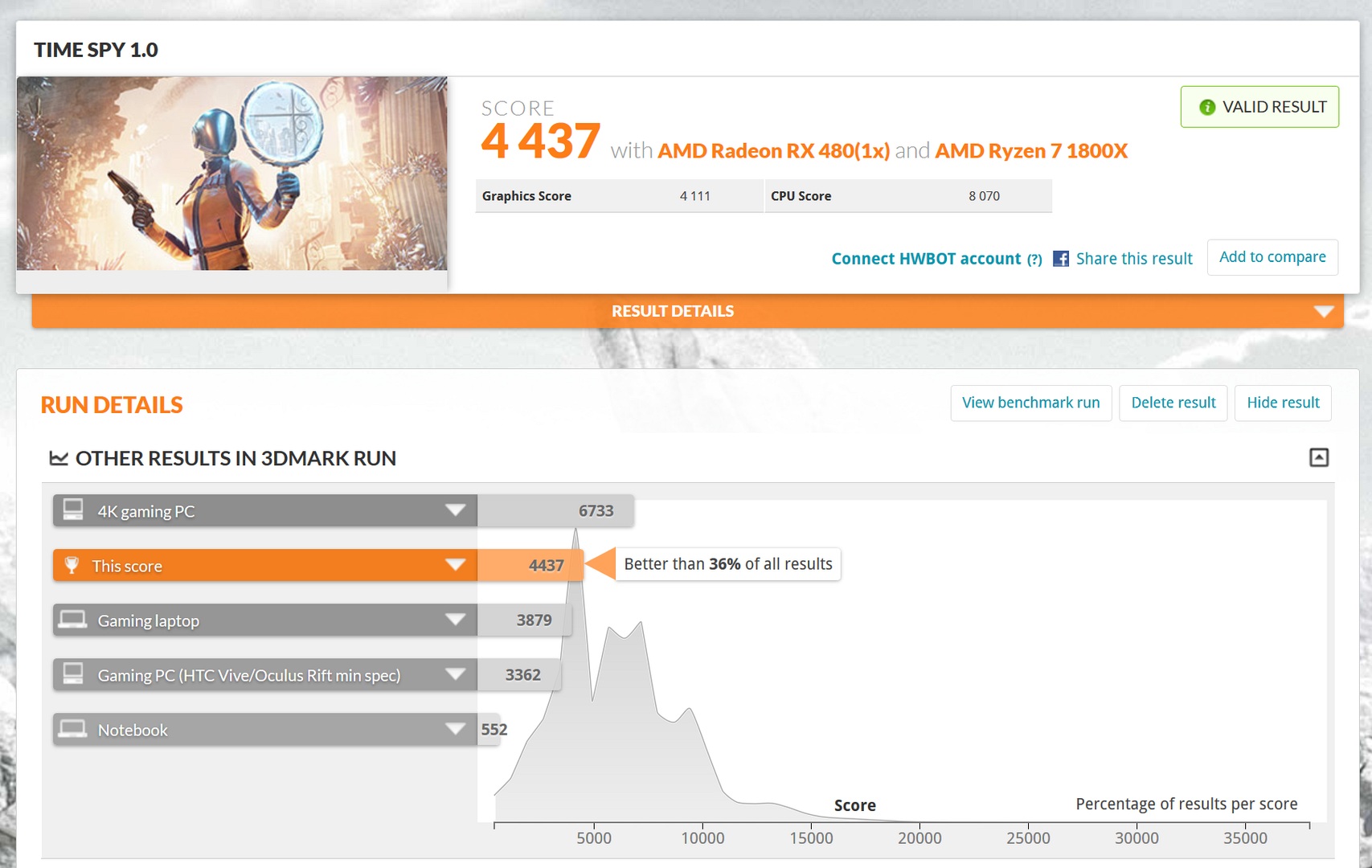Click the Valid Result button
This screenshot has height=868, width=1372.
click(x=1259, y=107)
